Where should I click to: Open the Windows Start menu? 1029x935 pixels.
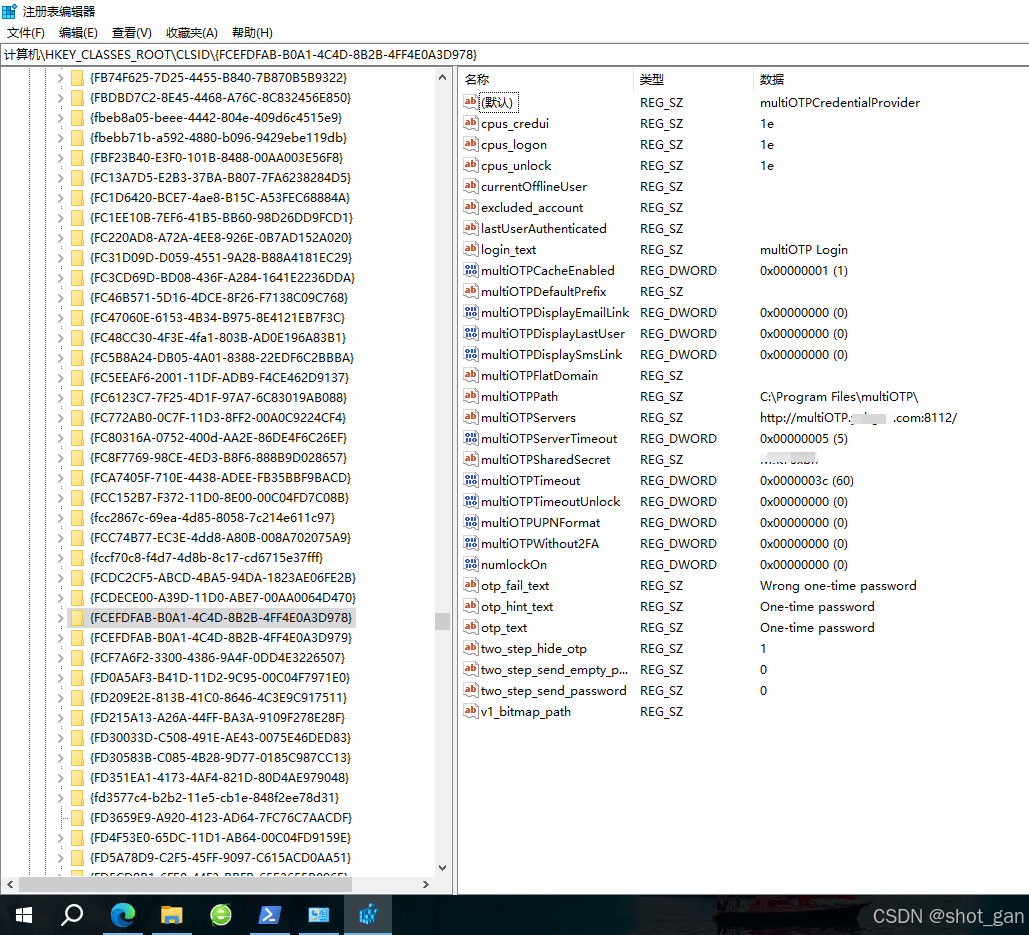point(24,915)
